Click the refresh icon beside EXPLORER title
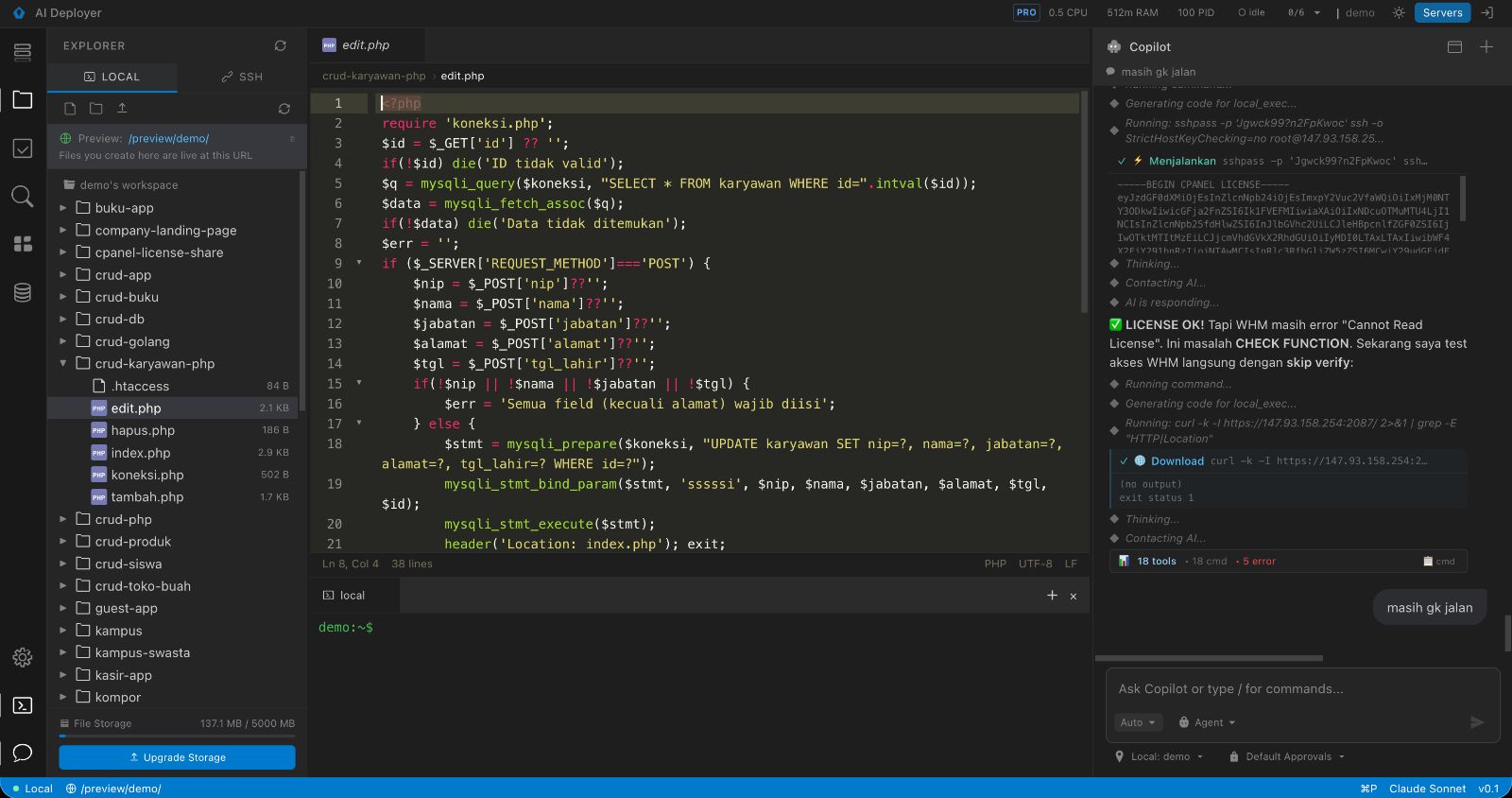1512x798 pixels. (x=281, y=45)
